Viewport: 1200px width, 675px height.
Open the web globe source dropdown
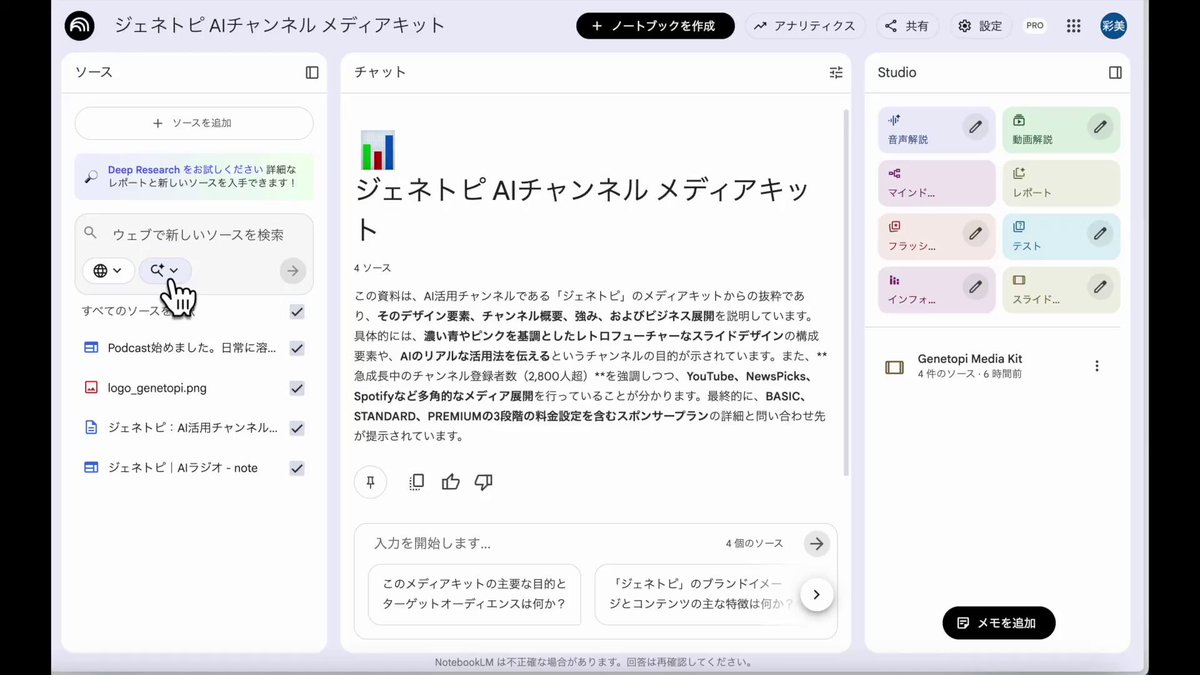point(108,270)
